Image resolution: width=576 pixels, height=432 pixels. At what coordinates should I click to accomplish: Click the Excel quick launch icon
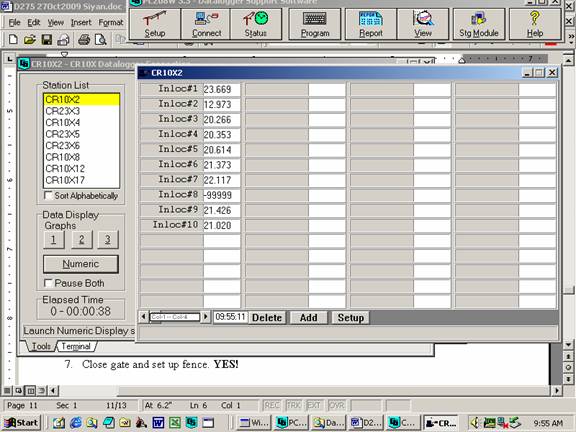click(x=175, y=423)
